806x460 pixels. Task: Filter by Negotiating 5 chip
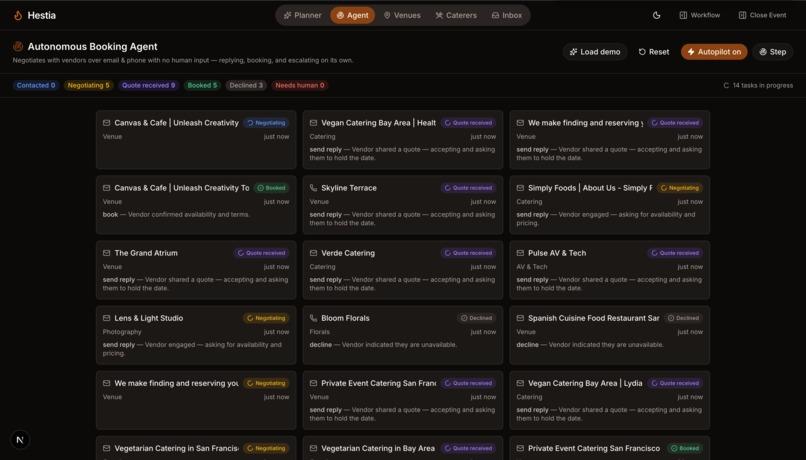88,85
